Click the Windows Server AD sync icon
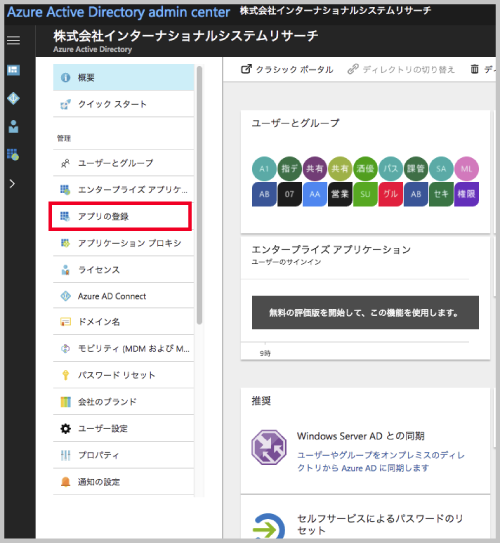 pyautogui.click(x=269, y=447)
